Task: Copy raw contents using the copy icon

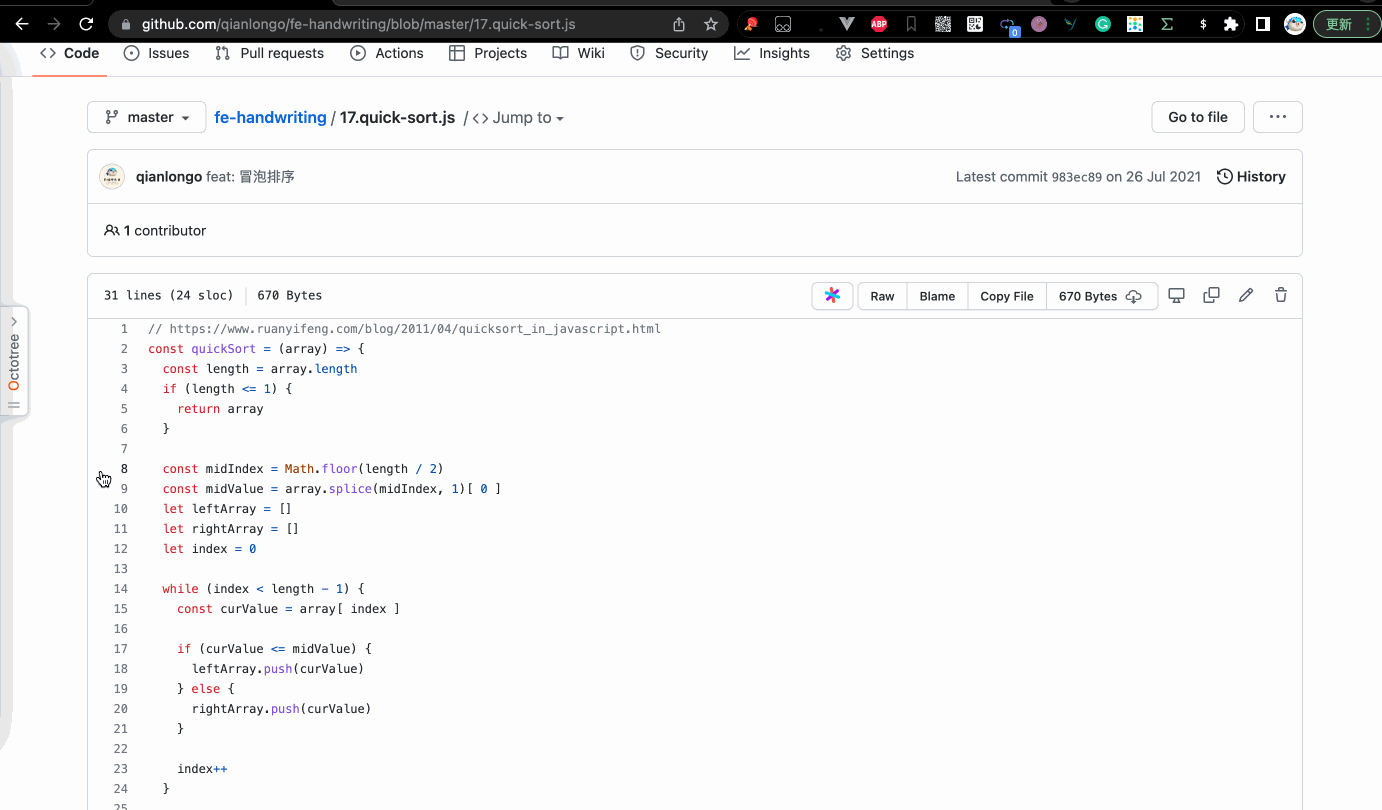Action: 1211,296
